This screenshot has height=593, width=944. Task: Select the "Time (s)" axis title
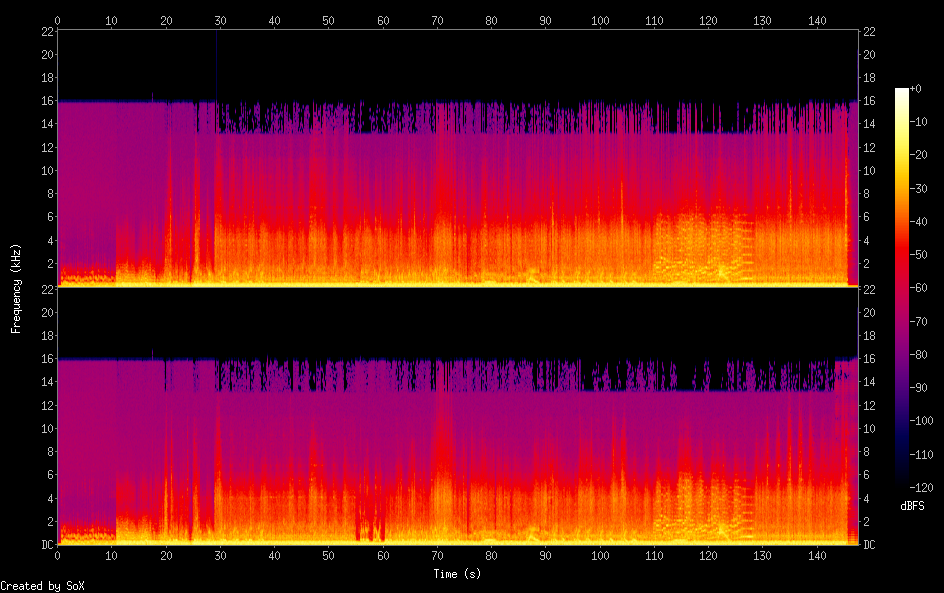point(457,574)
